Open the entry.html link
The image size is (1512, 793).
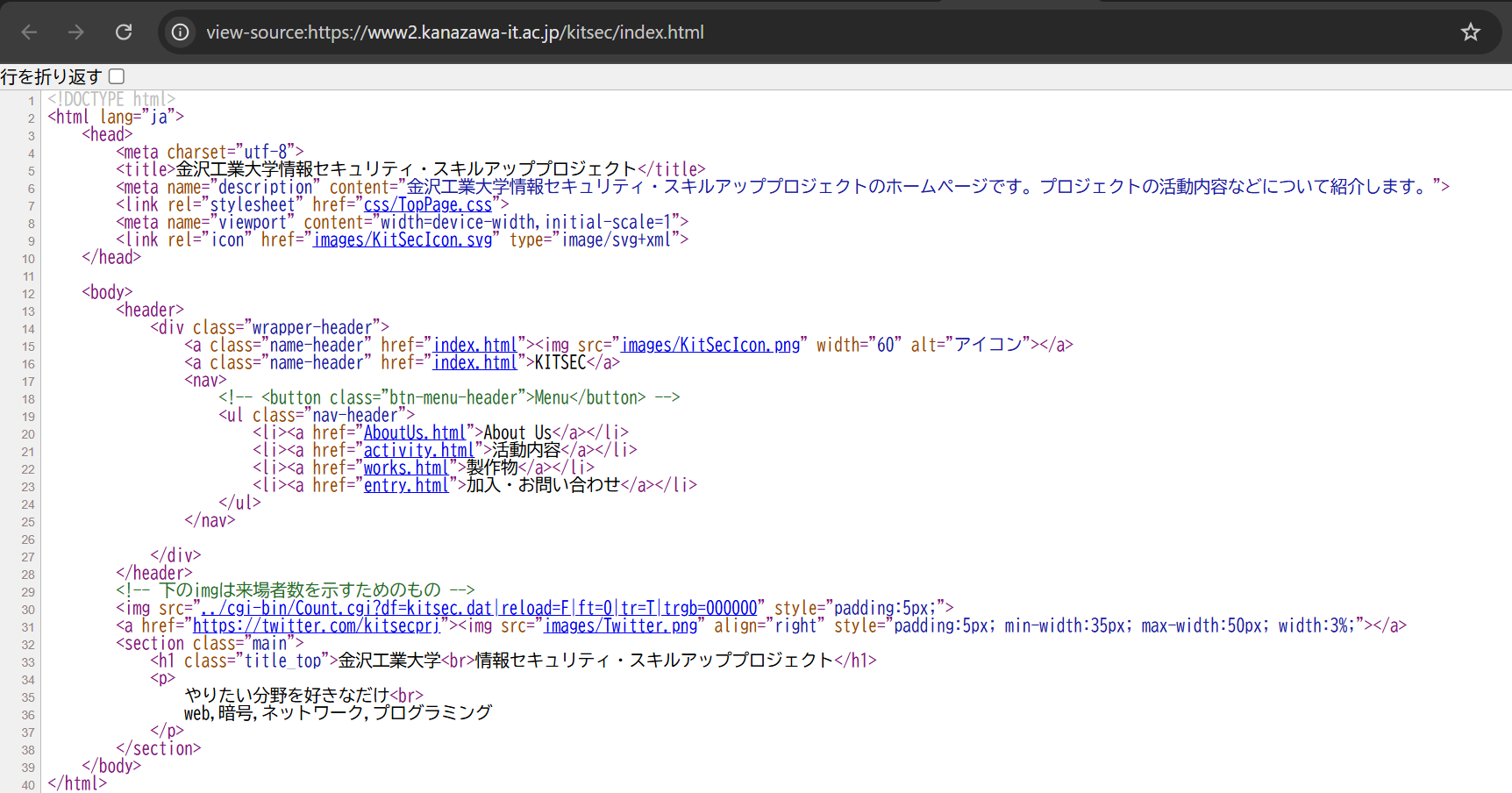coord(406,485)
